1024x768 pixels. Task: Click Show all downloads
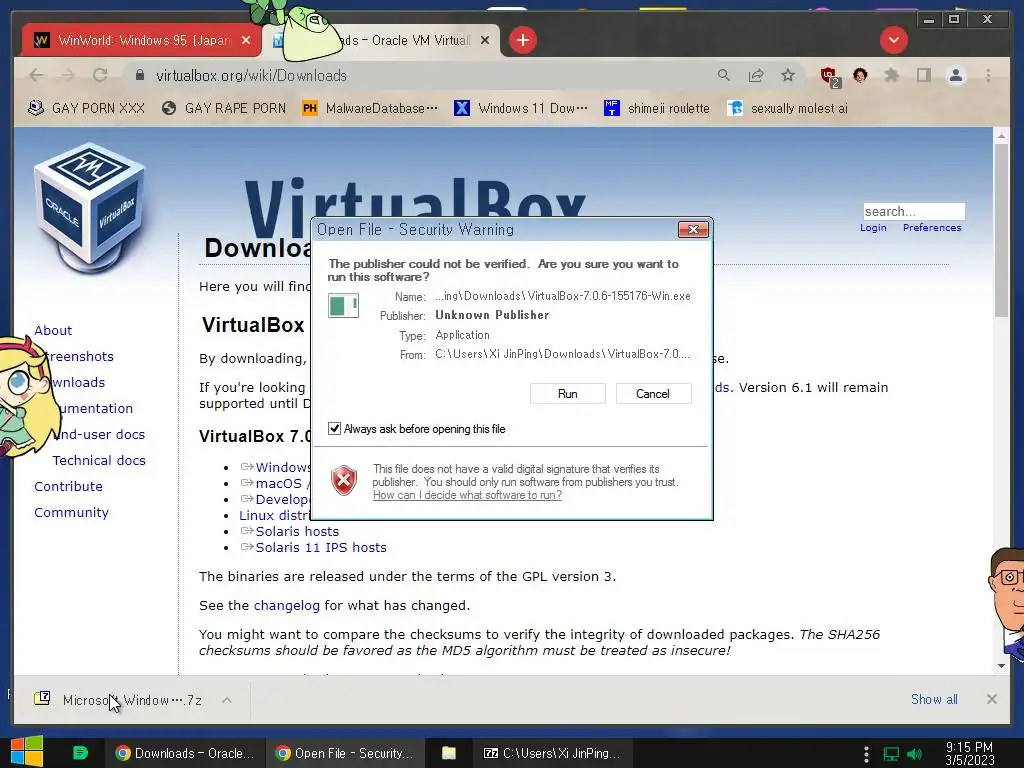coord(934,699)
